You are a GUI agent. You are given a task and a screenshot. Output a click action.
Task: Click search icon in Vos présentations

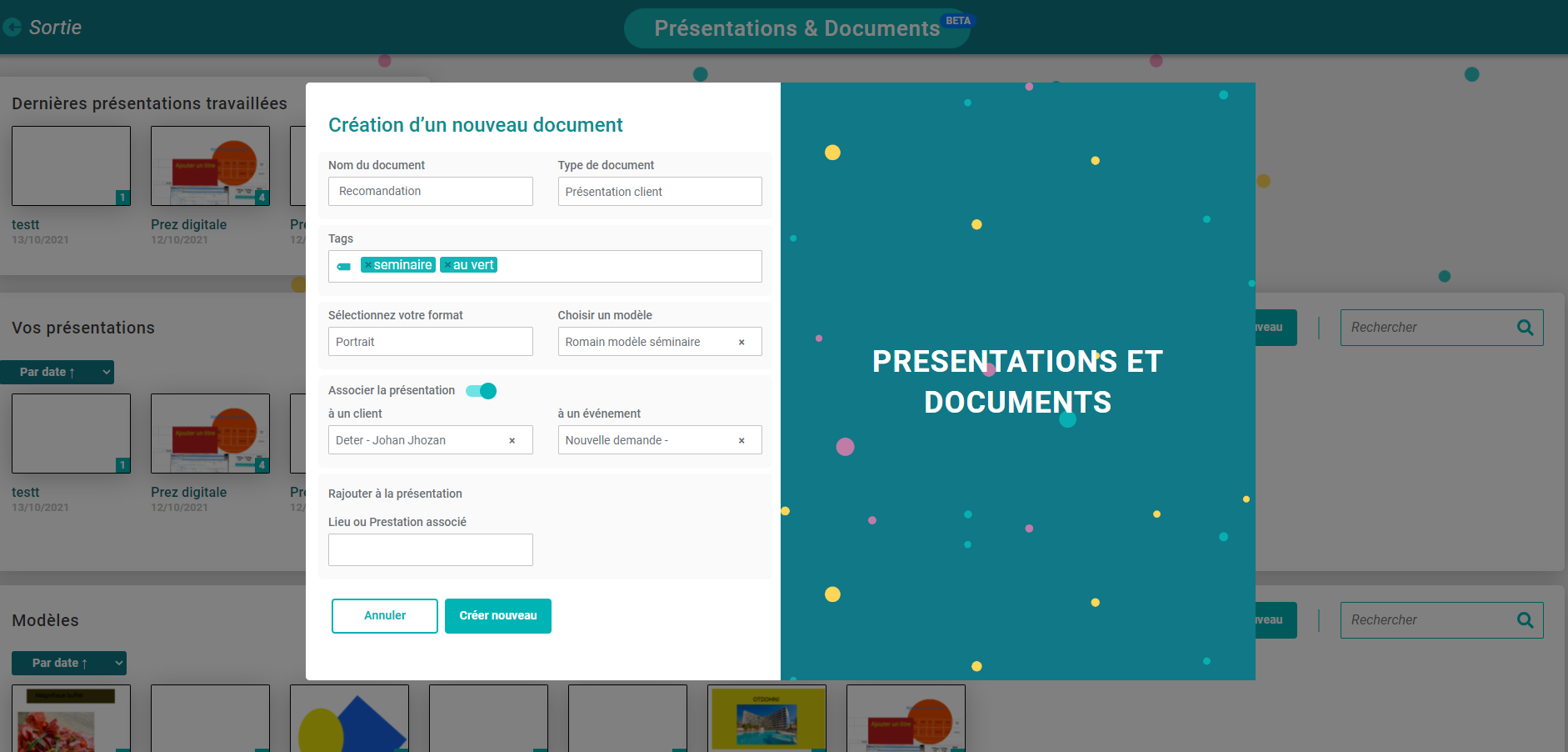pos(1525,328)
